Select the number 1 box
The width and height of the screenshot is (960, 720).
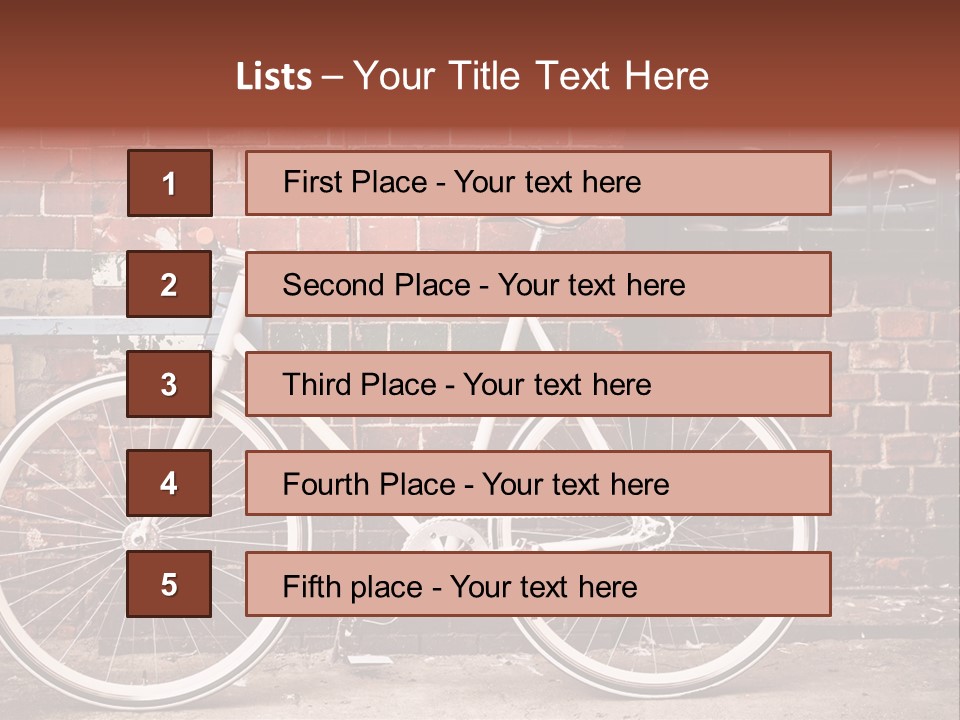pos(170,183)
